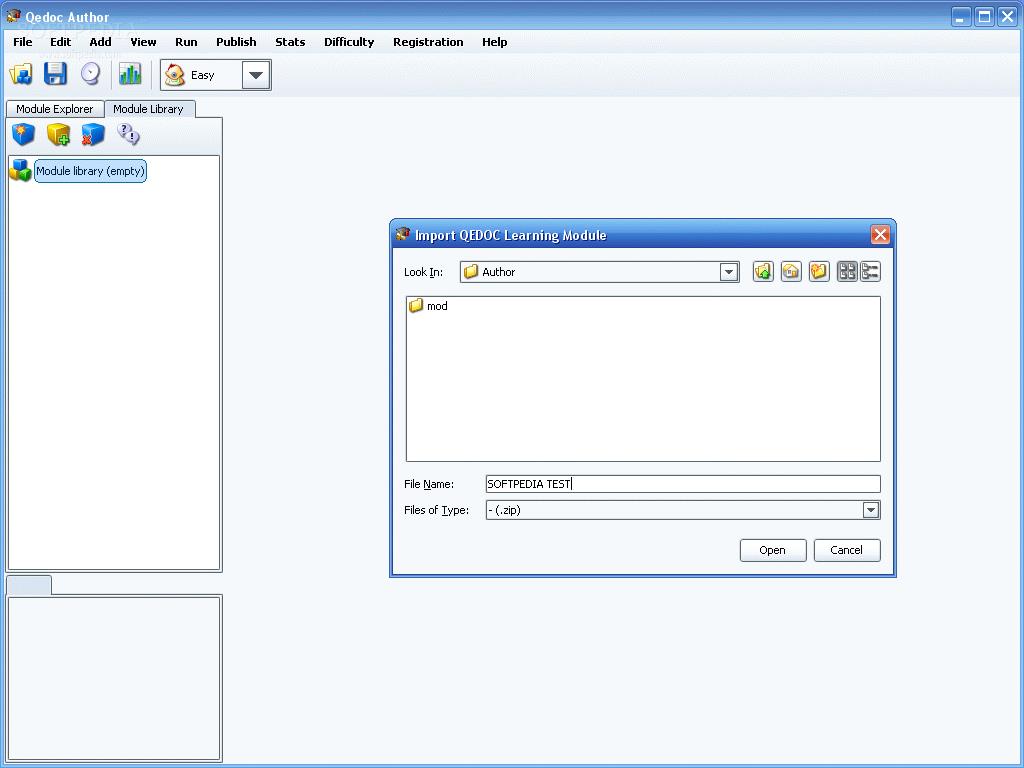The image size is (1024, 768).
Task: Click the File Name input field
Action: point(683,484)
